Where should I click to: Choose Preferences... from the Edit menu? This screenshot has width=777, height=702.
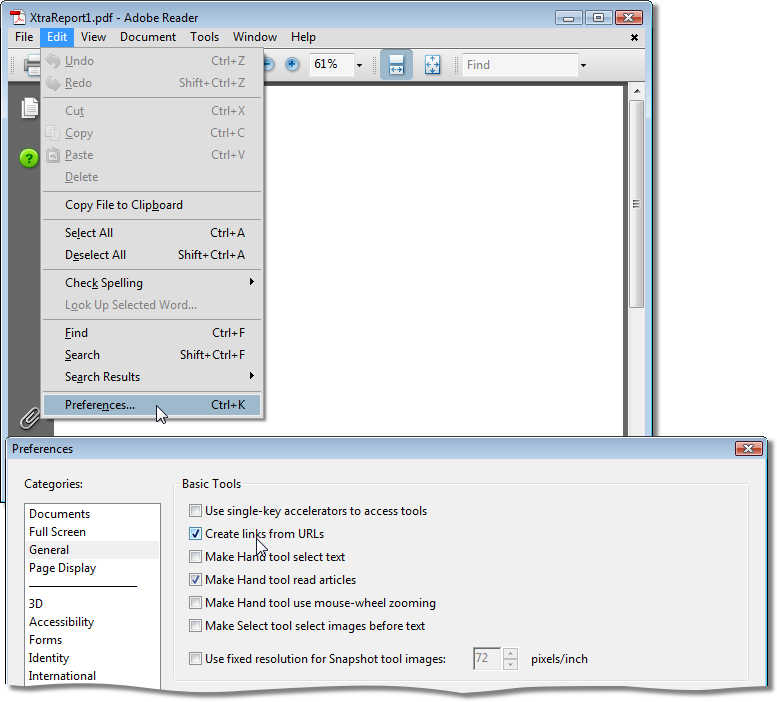pos(152,405)
